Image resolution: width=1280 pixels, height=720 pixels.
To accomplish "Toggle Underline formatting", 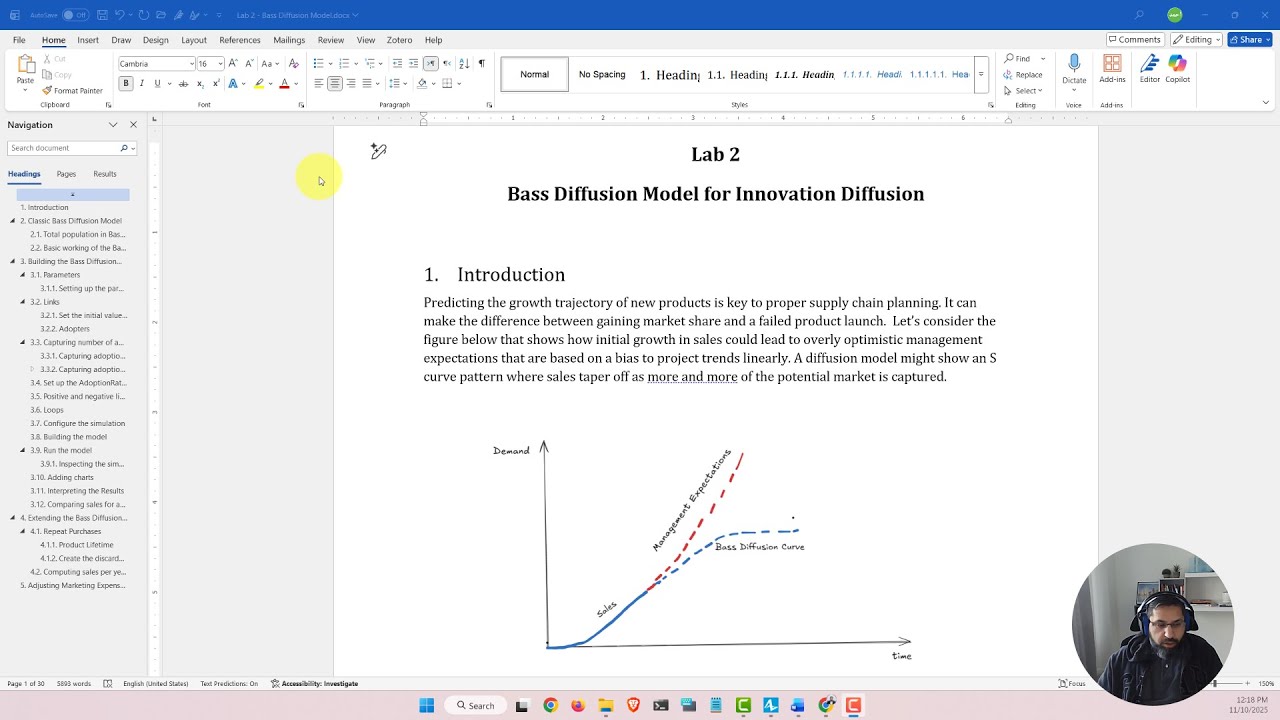I will 157,83.
